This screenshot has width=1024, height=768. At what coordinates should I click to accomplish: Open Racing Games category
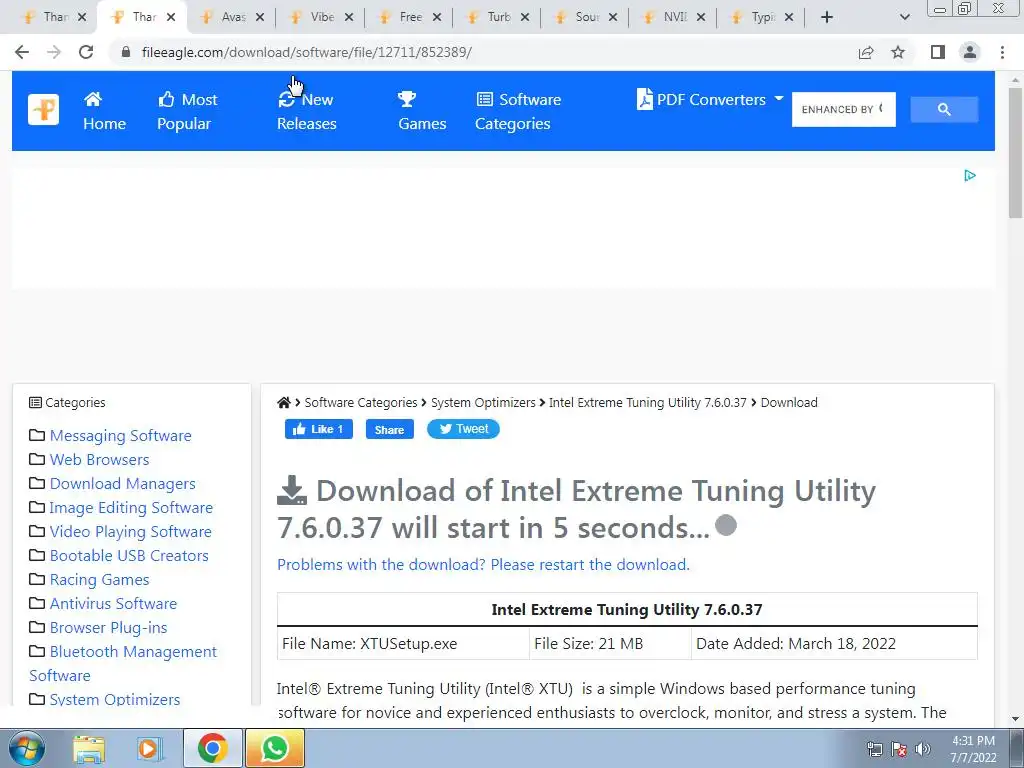99,580
